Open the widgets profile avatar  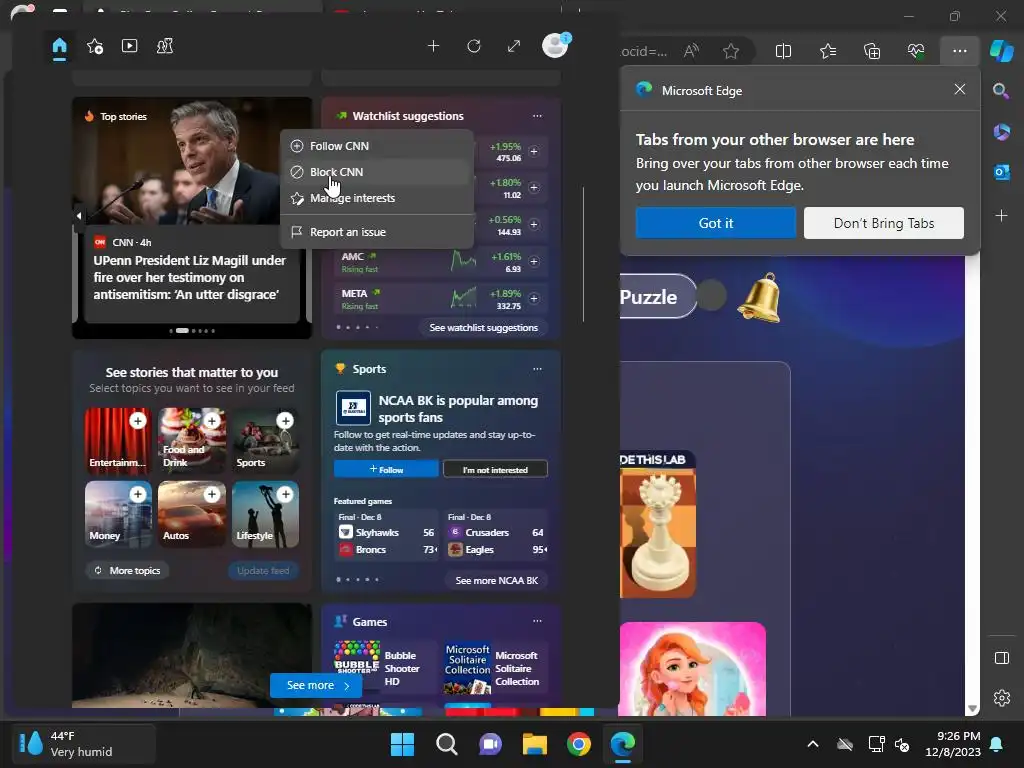pos(556,46)
